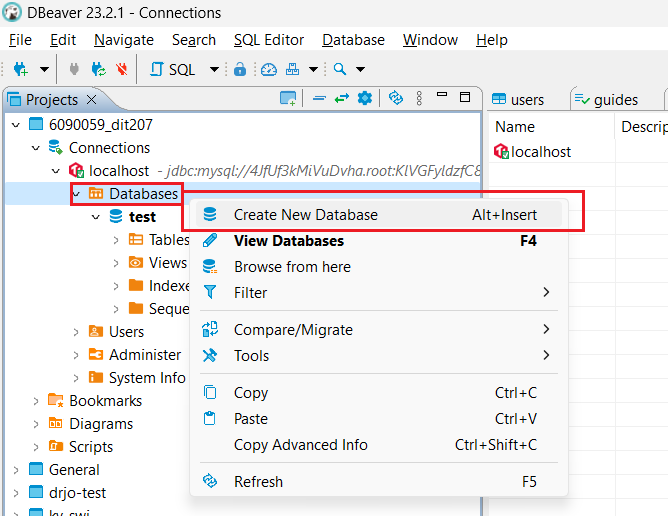Click the Search magnifier icon
The height and width of the screenshot is (516, 668).
click(340, 69)
